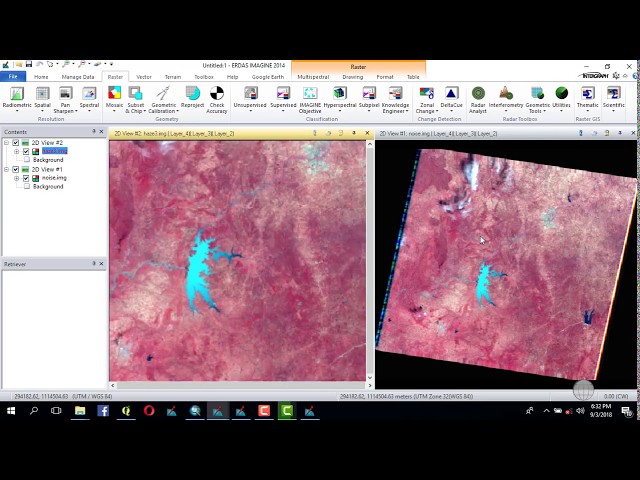Expand the haze3.img layer node
Image resolution: width=640 pixels, height=480 pixels.
coord(17,151)
